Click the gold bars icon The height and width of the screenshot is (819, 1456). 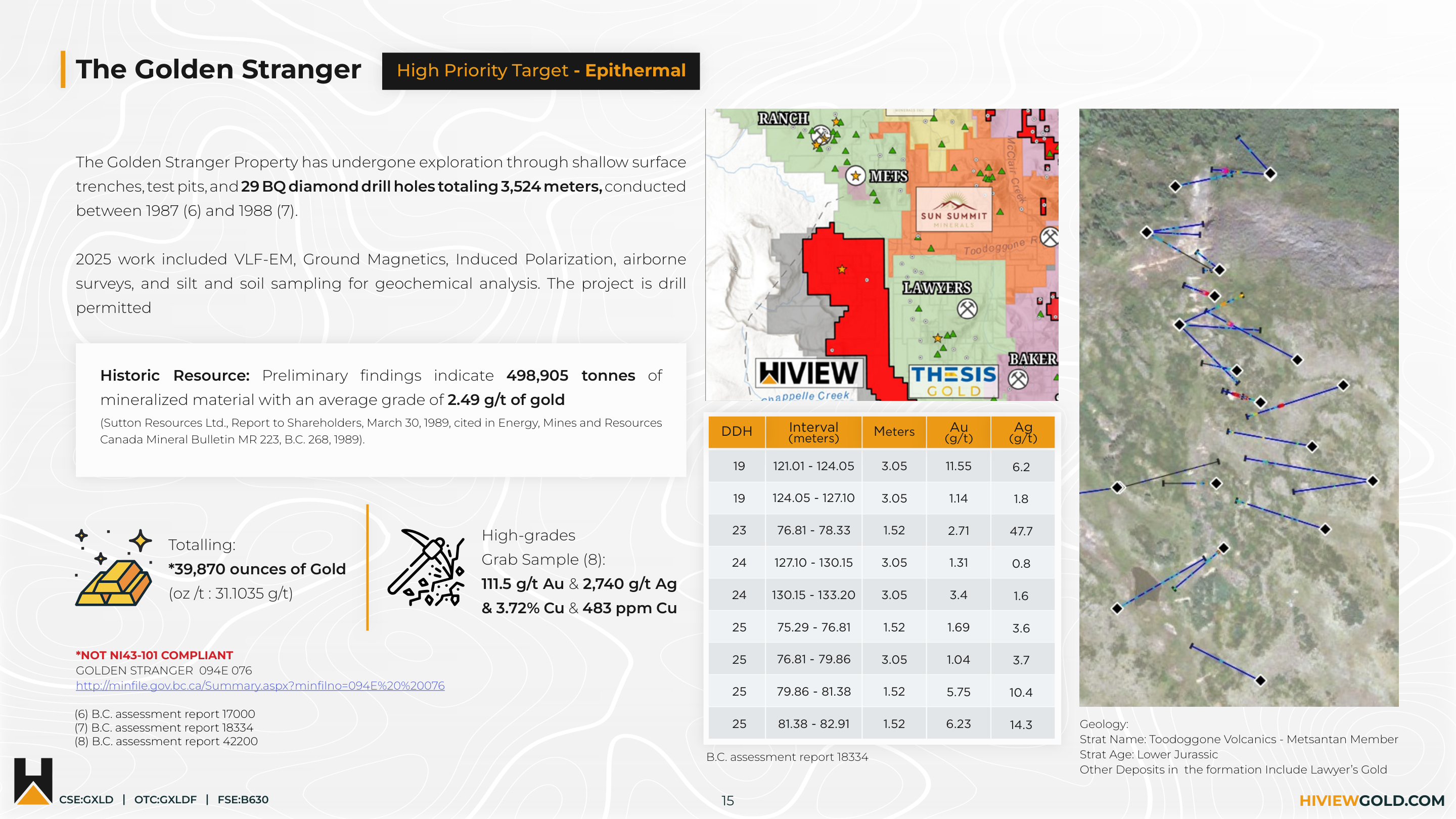[x=114, y=567]
